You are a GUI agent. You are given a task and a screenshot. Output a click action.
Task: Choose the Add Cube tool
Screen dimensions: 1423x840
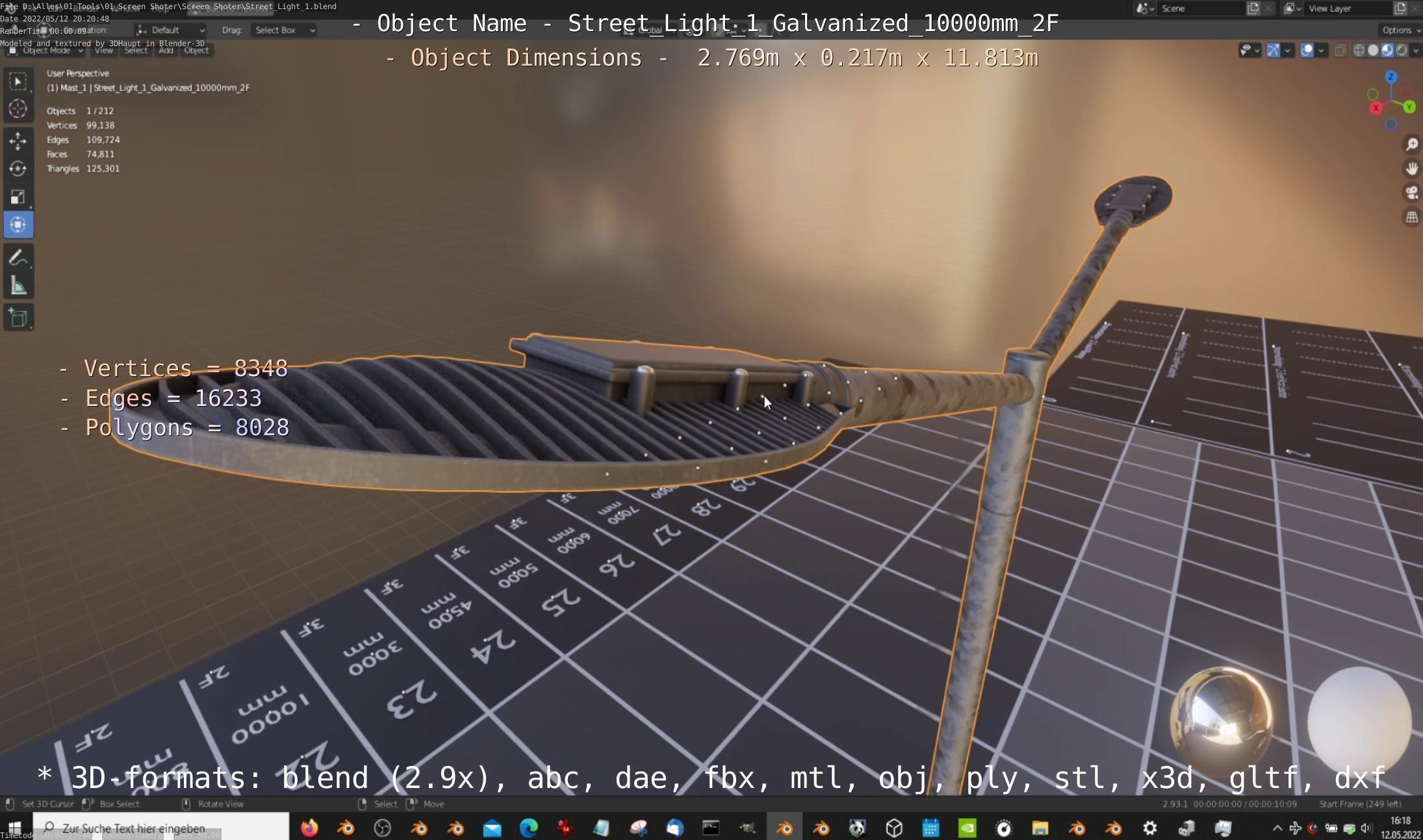tap(18, 318)
